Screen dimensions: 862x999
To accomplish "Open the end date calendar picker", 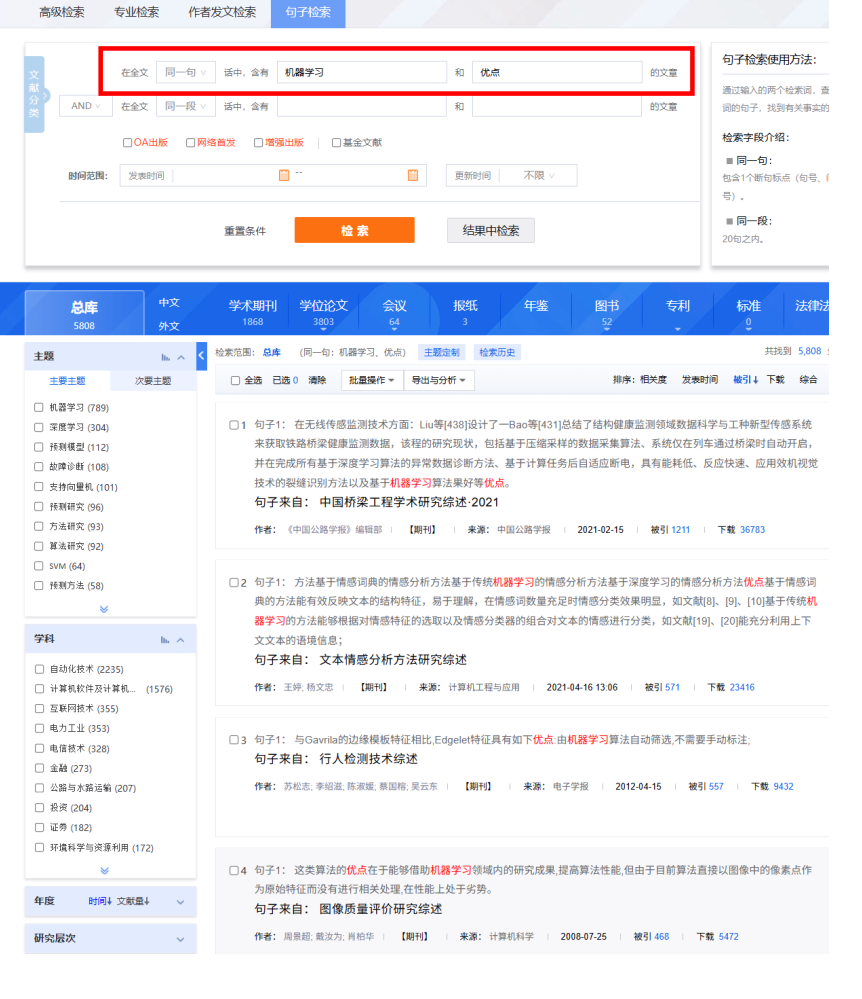I will [x=412, y=175].
